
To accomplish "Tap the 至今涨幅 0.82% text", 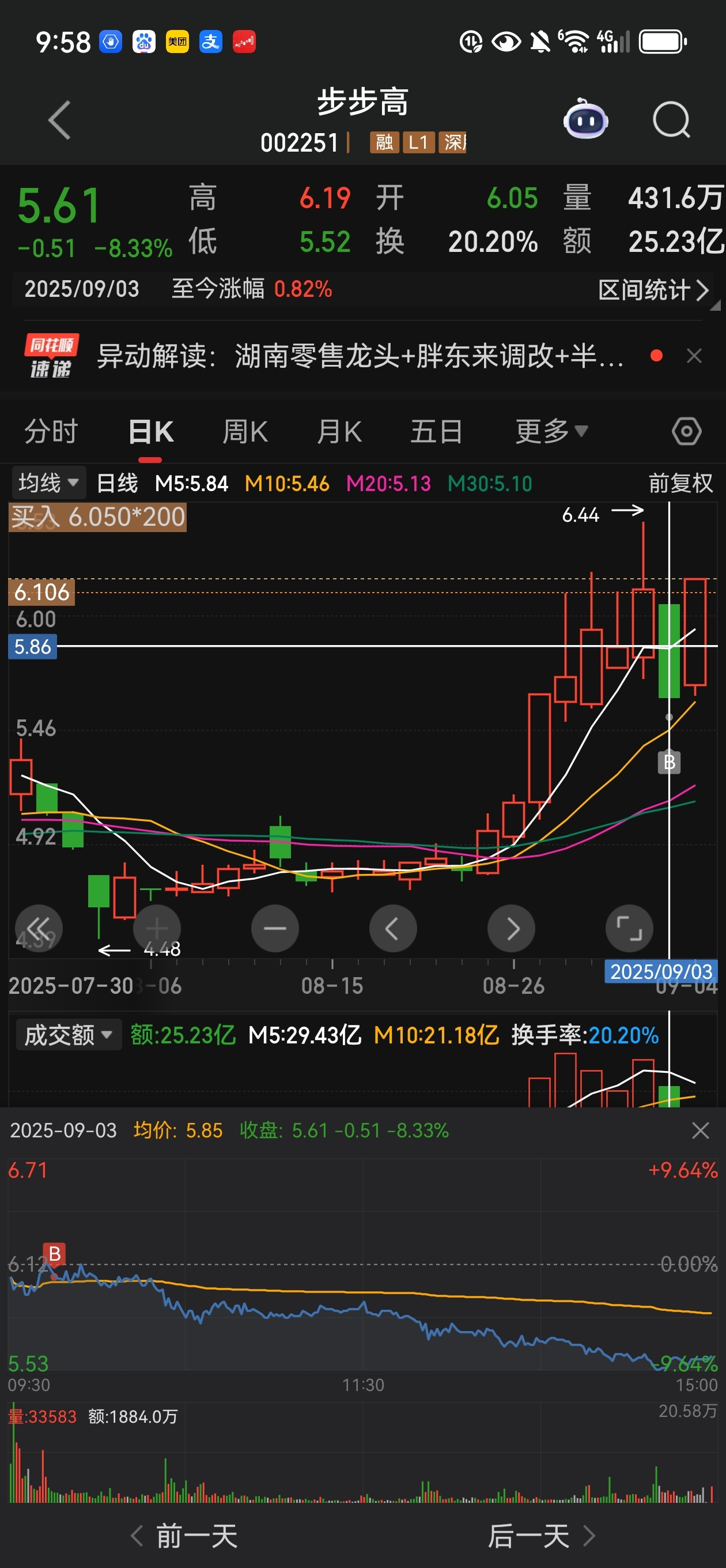I will pyautogui.click(x=252, y=288).
